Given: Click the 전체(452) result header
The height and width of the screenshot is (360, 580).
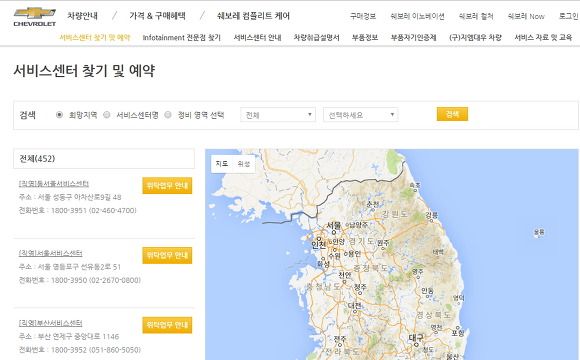Looking at the screenshot, I should tap(104, 159).
